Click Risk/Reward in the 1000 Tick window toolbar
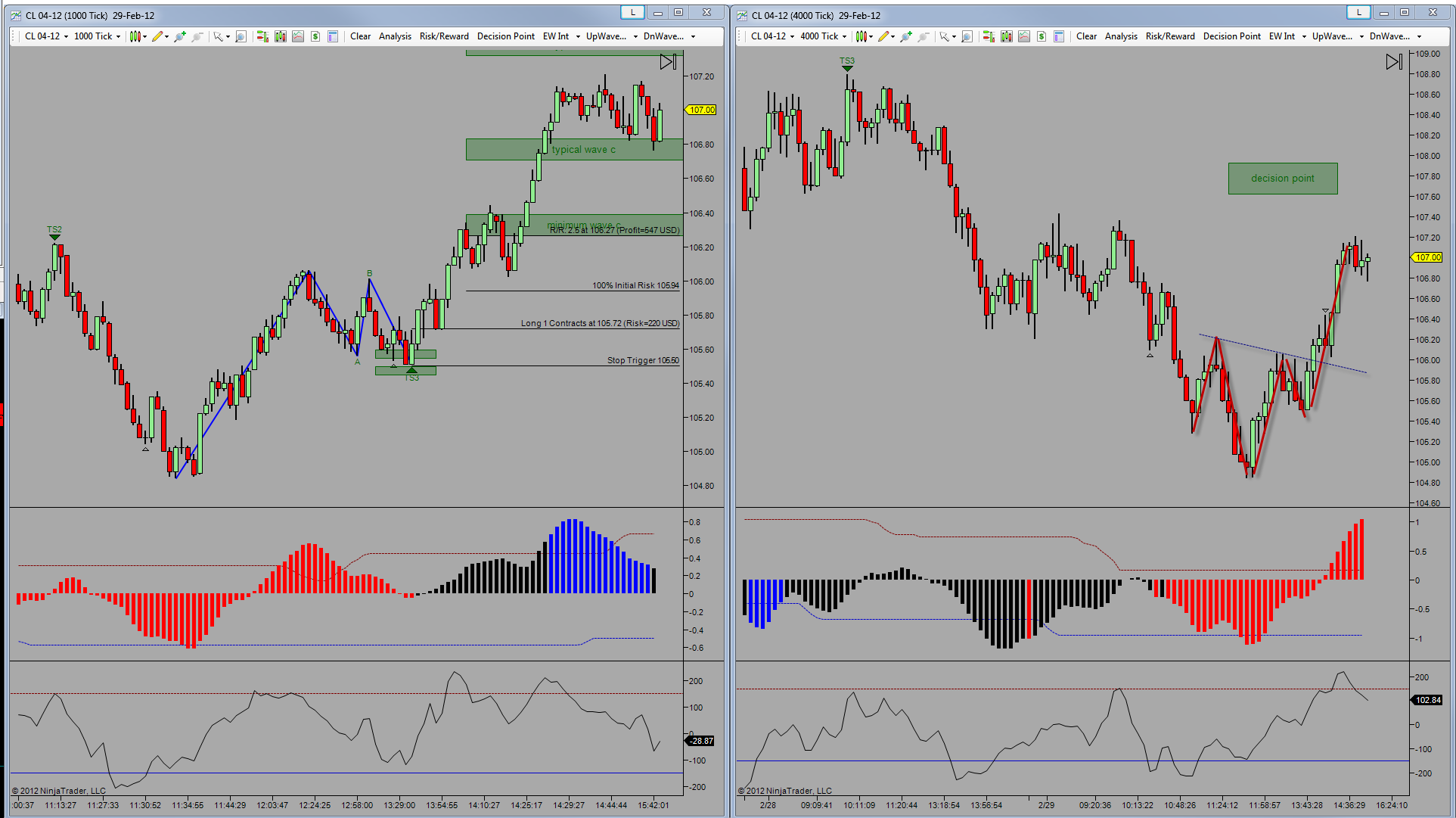 444,36
